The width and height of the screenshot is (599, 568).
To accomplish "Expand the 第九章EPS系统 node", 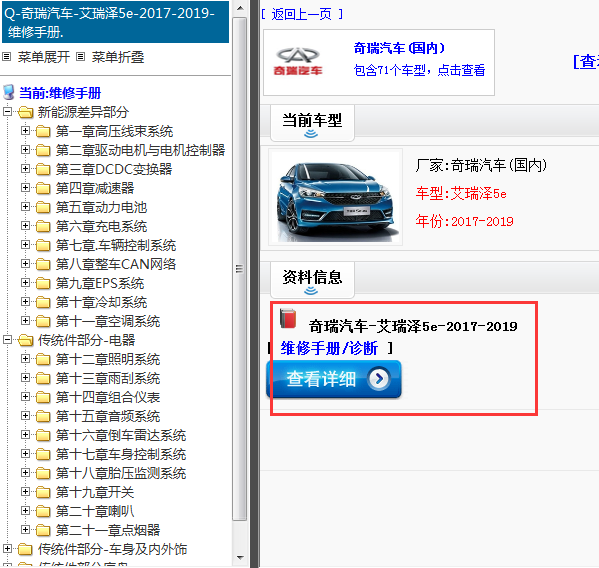I will [25, 283].
